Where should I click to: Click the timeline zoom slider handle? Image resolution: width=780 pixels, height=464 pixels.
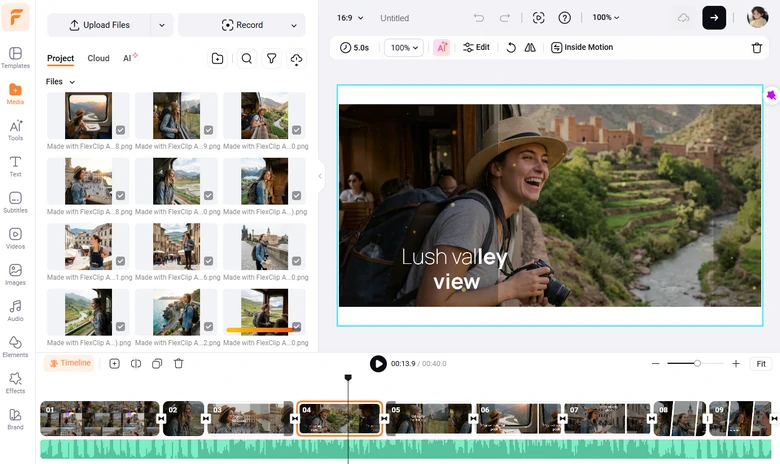pos(697,364)
